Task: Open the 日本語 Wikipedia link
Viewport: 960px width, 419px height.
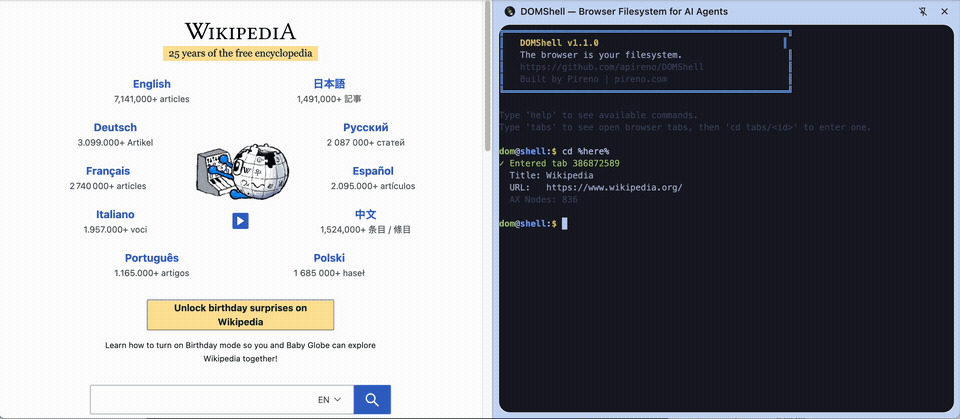Action: [329, 84]
